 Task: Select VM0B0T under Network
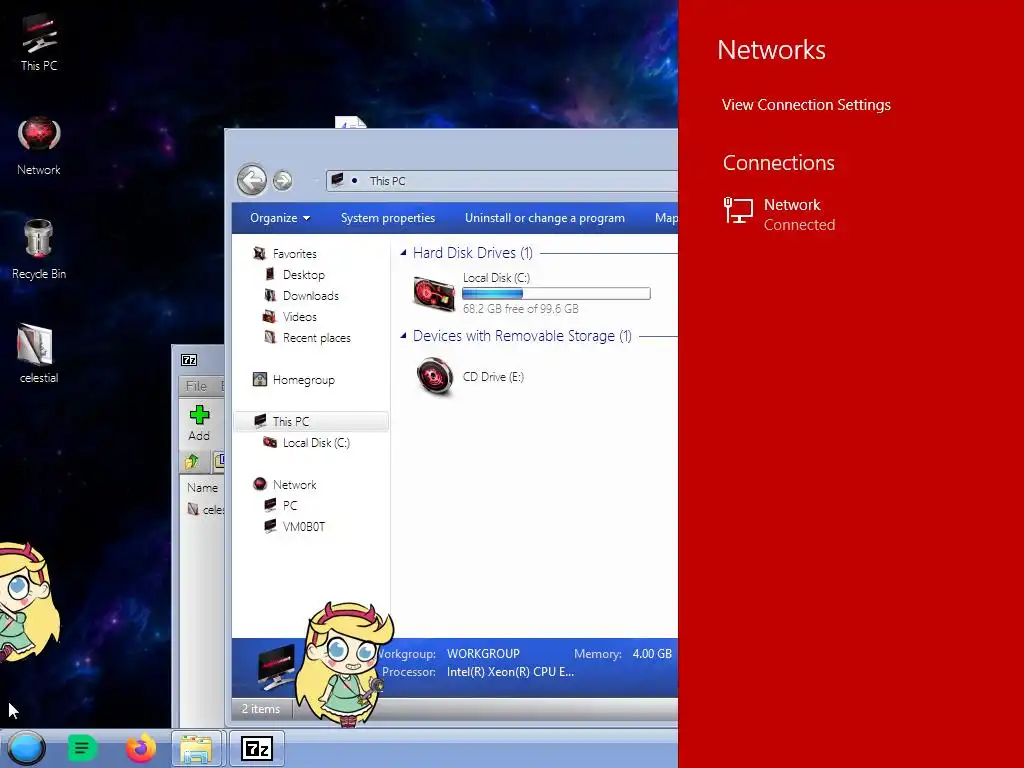(295, 526)
